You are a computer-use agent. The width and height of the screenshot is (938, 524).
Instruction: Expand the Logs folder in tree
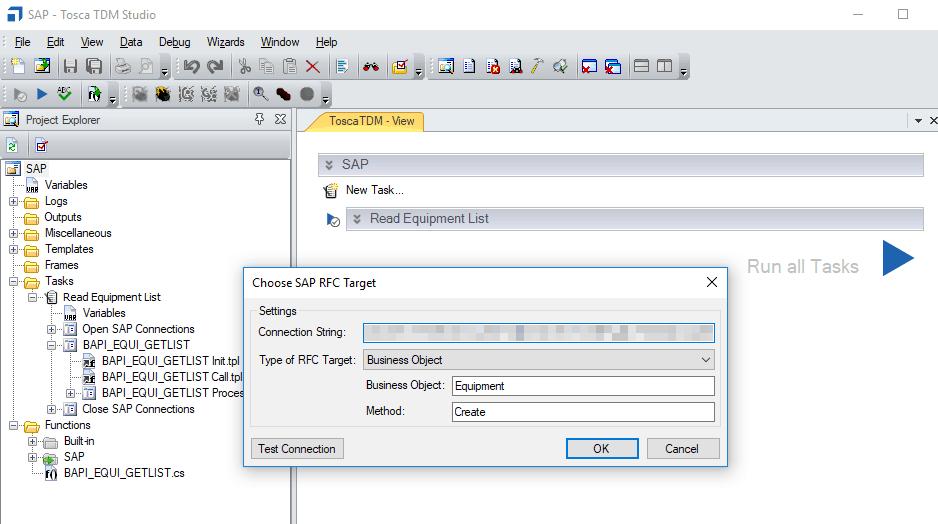pos(14,201)
